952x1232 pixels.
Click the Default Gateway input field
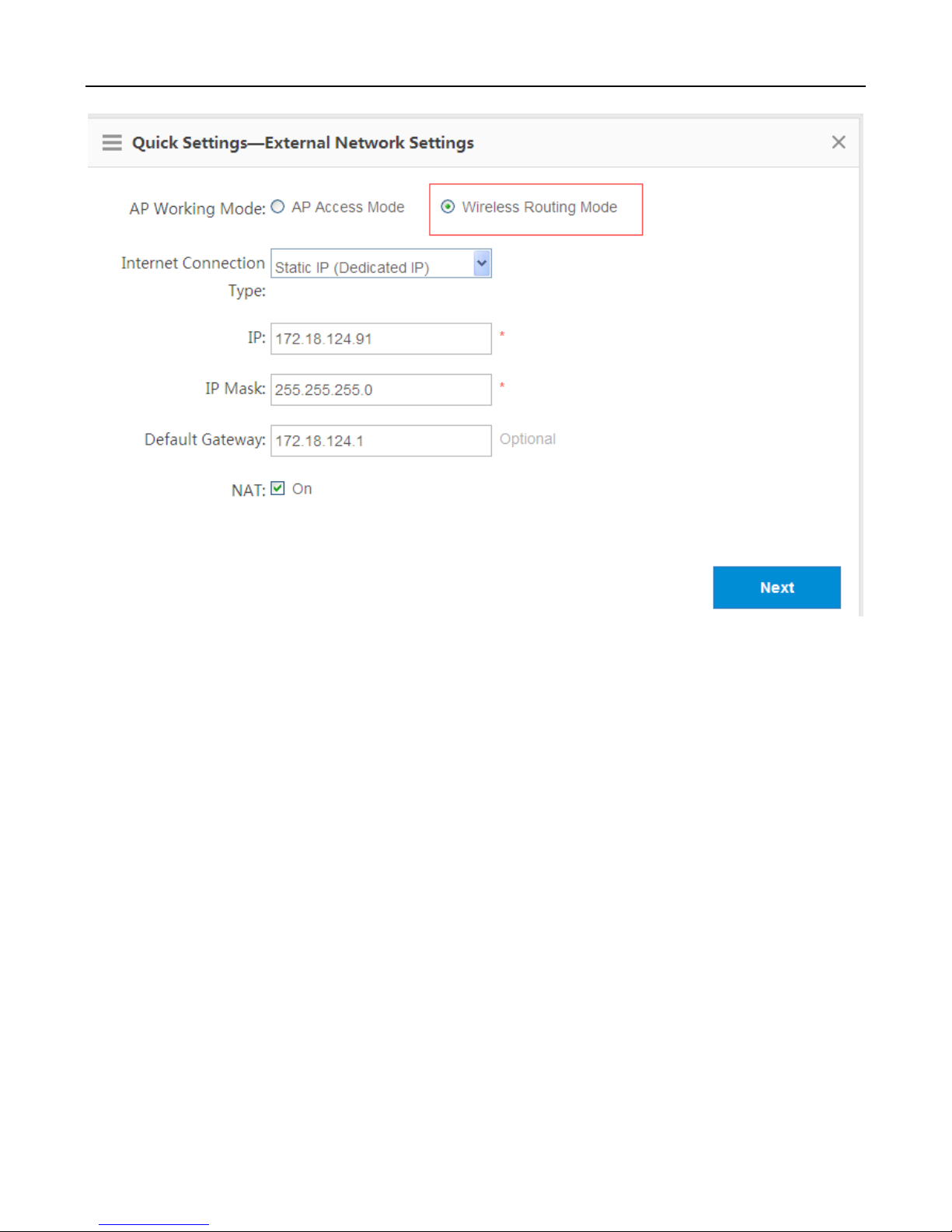click(381, 441)
